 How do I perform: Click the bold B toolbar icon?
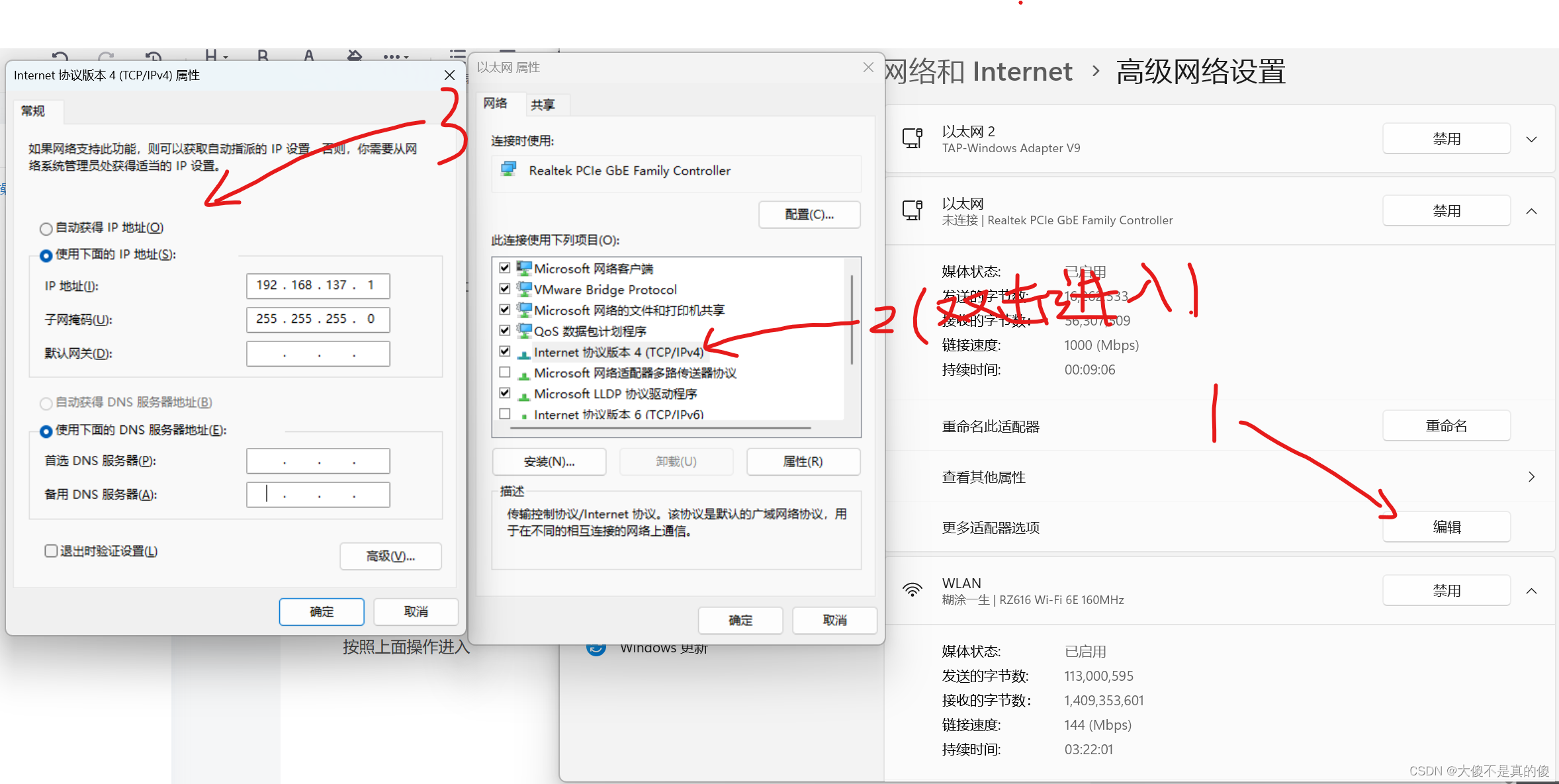coord(263,56)
